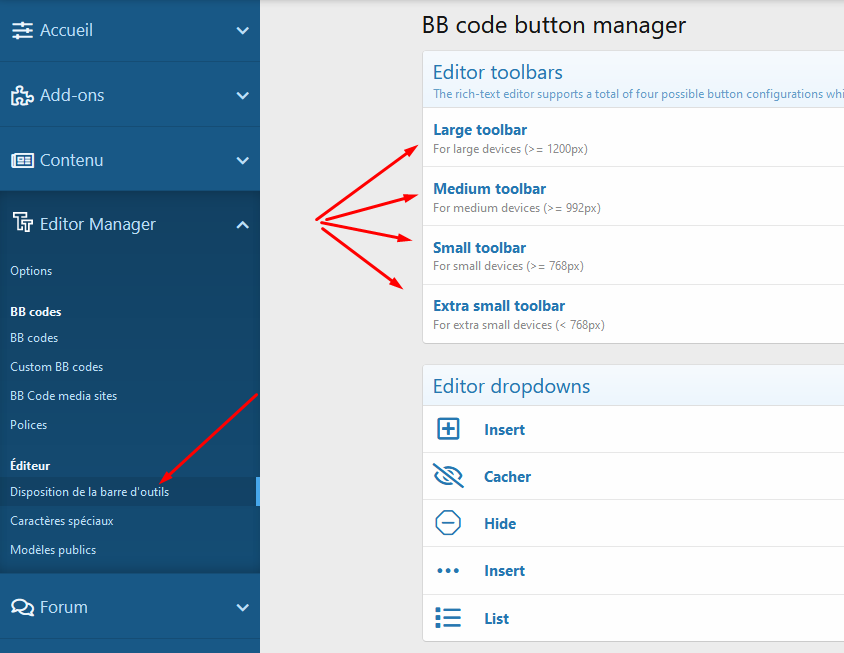
Task: Open the Extra small toolbar configuration
Action: coord(499,306)
